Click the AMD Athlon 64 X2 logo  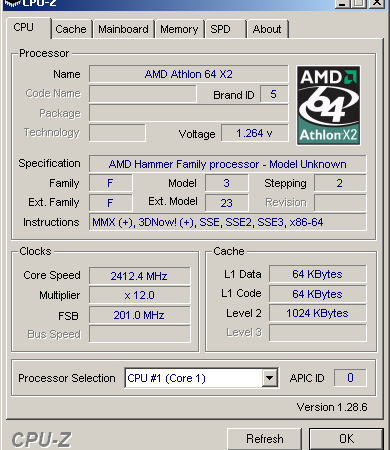[329, 105]
